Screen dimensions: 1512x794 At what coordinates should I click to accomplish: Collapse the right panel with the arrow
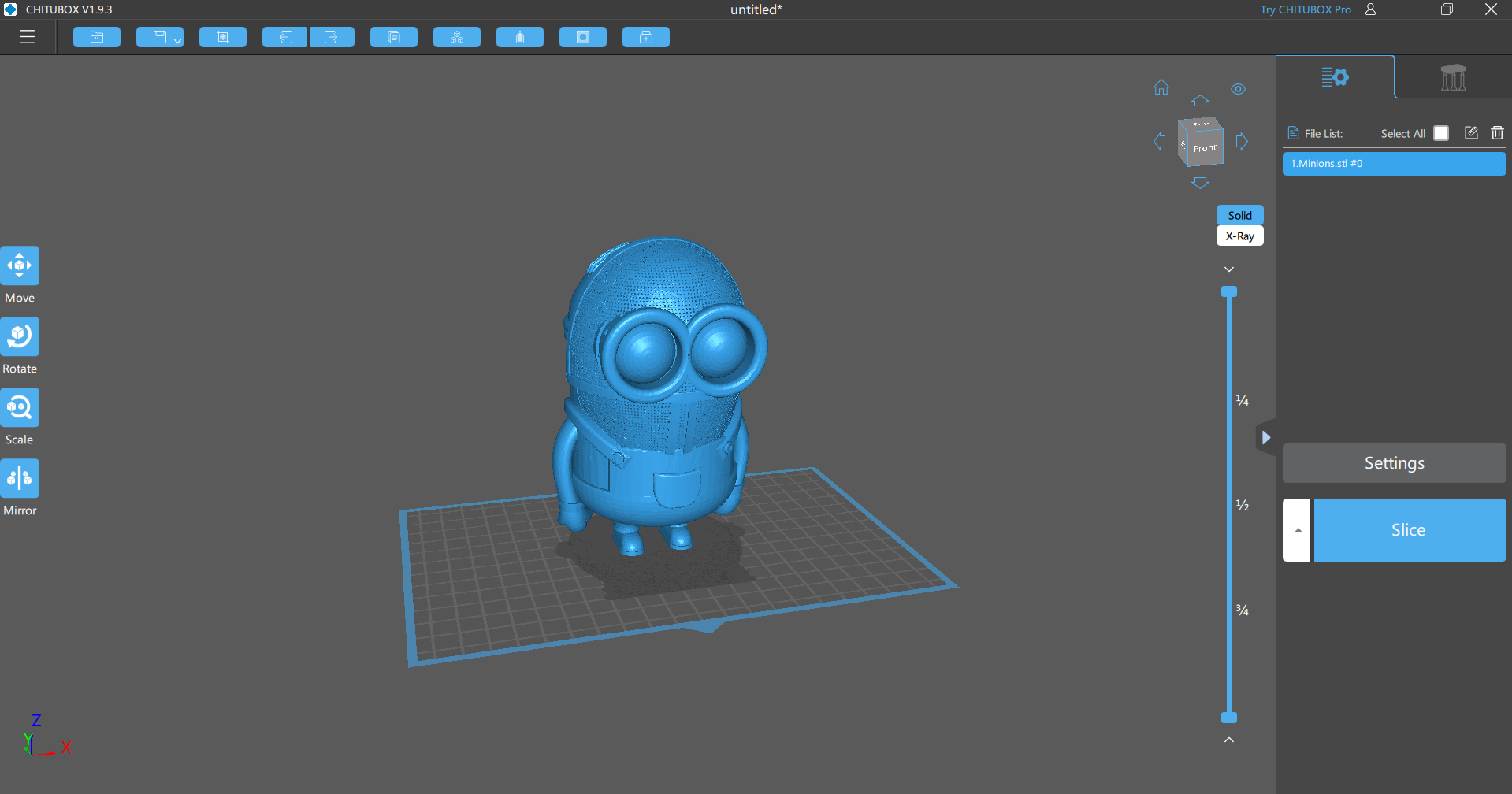click(1265, 437)
